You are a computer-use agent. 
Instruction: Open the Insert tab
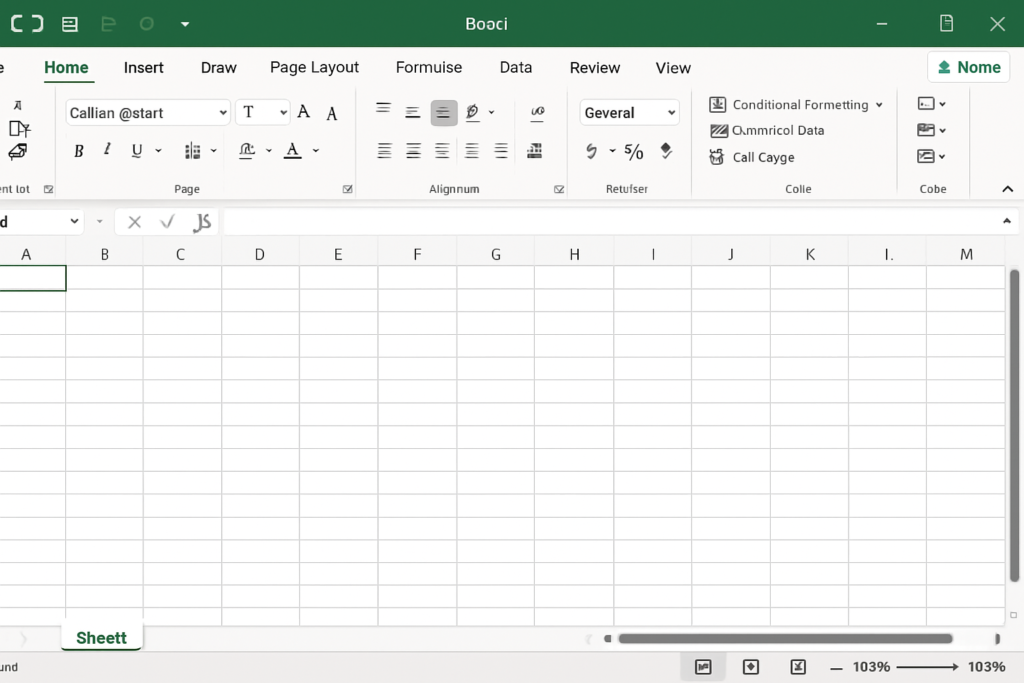pos(144,67)
